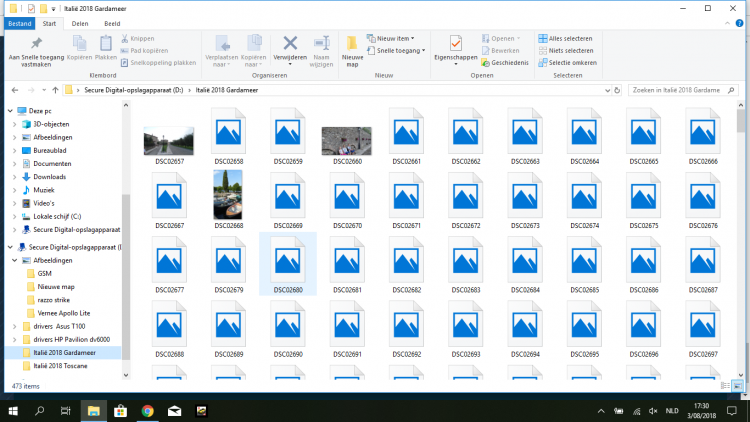Image resolution: width=750 pixels, height=422 pixels.
Task: Open Google Chrome from the taskbar
Action: point(147,410)
